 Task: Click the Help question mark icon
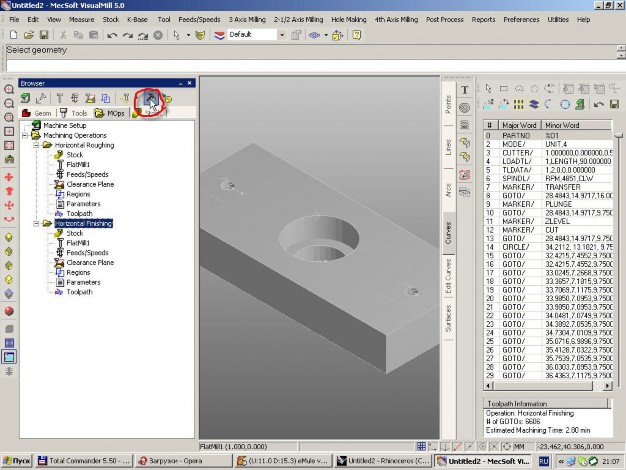point(357,35)
